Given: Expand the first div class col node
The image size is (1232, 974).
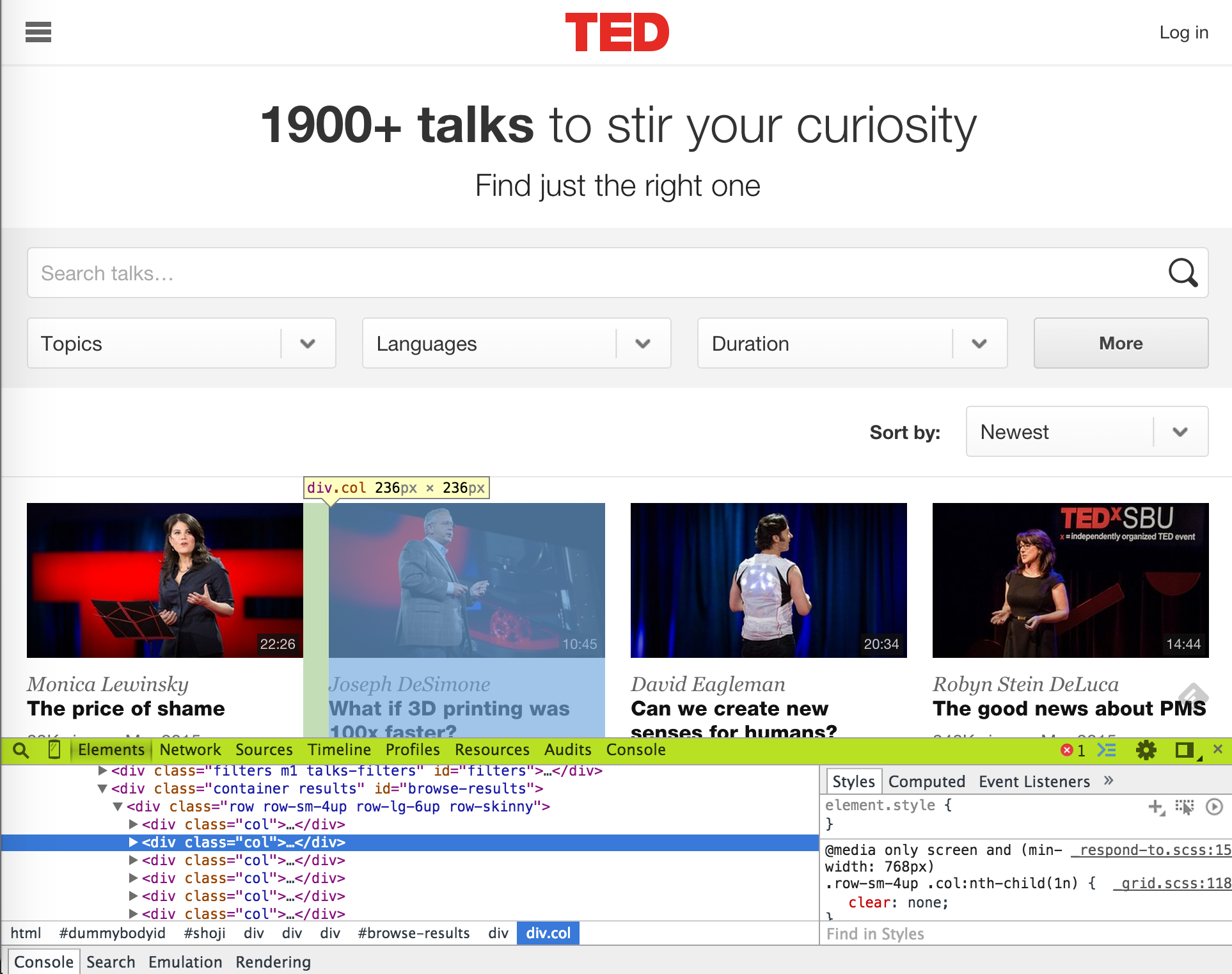Looking at the screenshot, I should [133, 824].
